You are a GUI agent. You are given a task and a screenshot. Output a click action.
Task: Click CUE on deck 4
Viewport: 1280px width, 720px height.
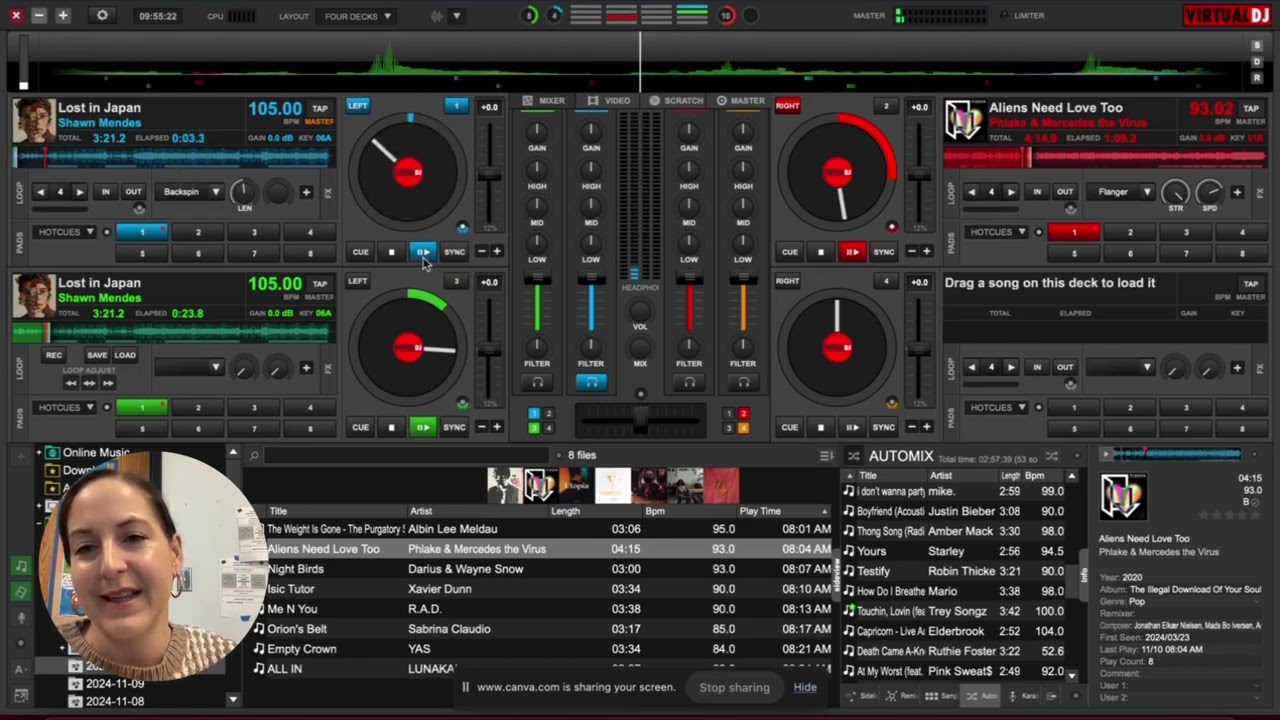[790, 427]
